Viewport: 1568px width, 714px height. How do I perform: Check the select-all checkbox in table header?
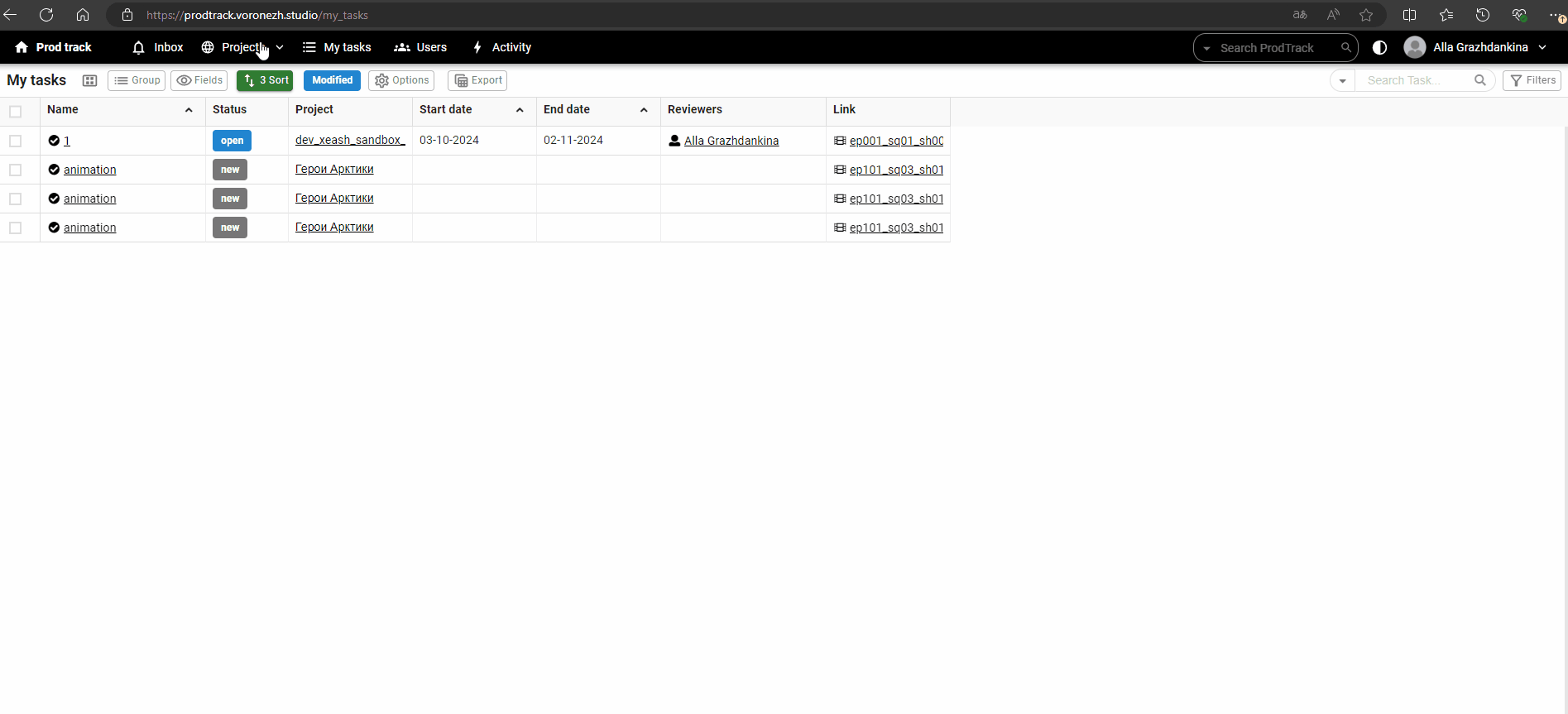point(16,111)
